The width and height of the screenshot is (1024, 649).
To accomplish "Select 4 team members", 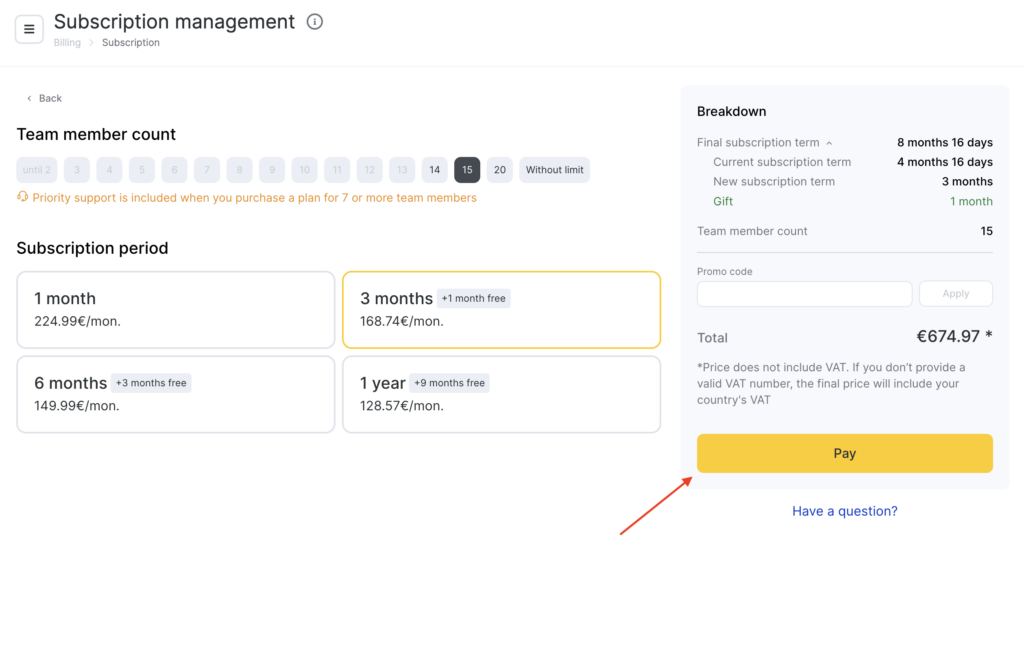I will coord(109,170).
